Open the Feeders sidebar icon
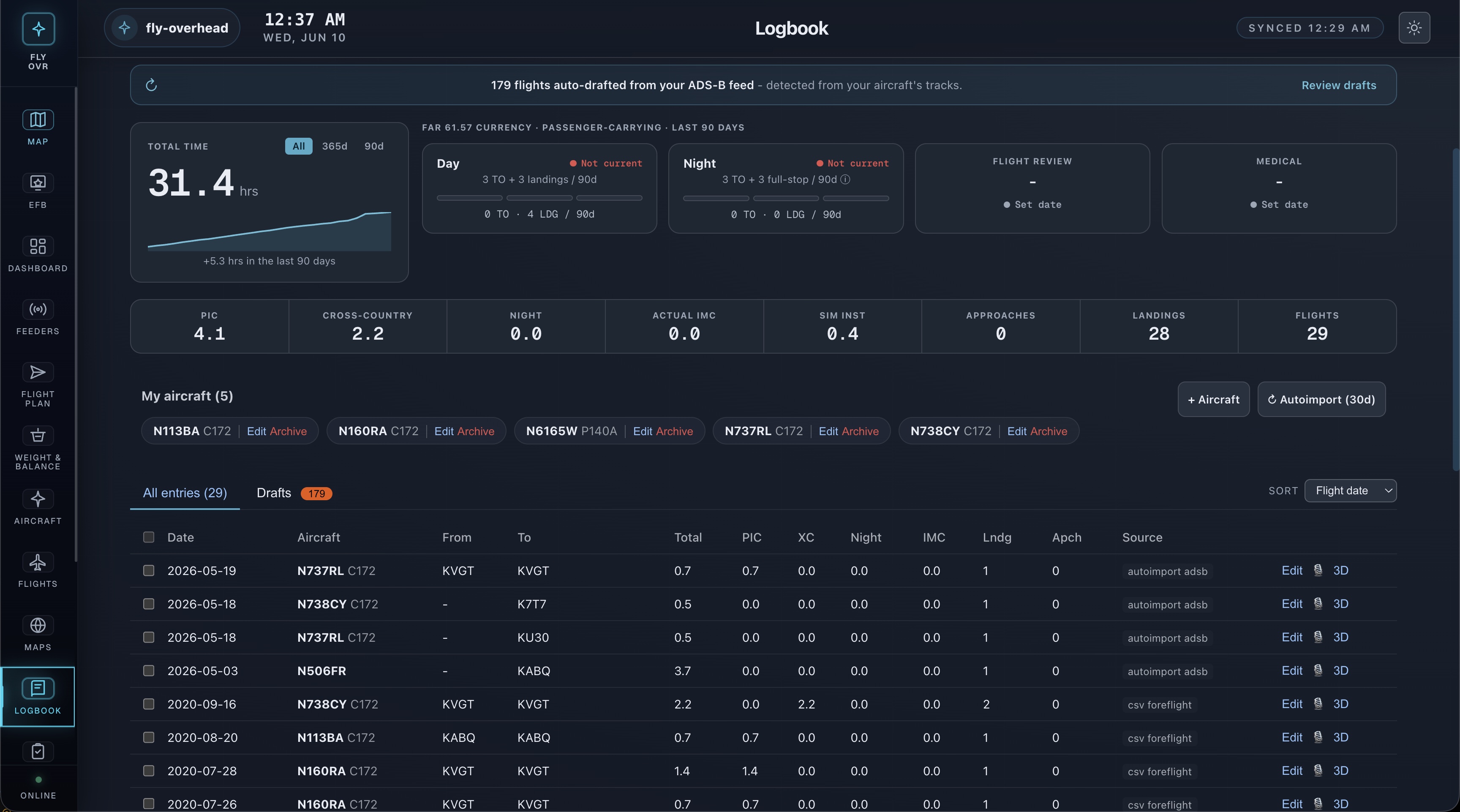 tap(38, 309)
